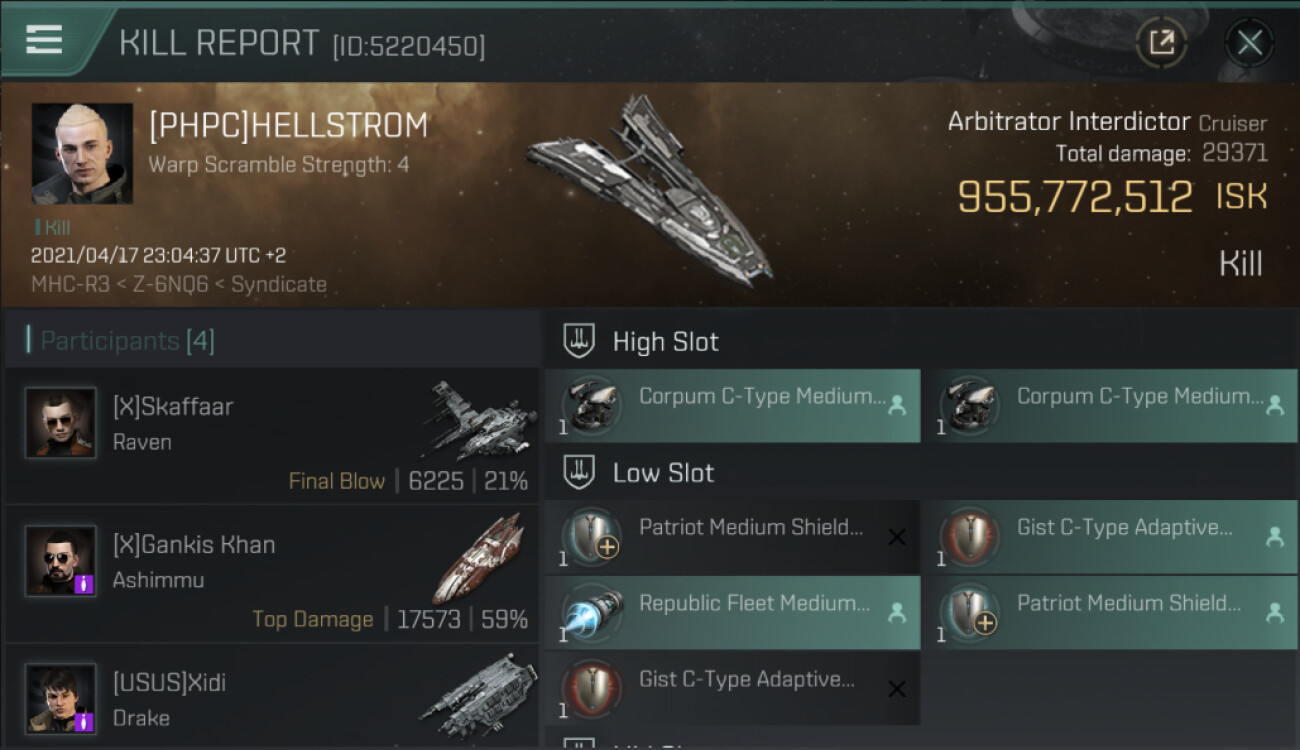1300x750 pixels.
Task: Open the Participants [4] tab
Action: (127, 341)
